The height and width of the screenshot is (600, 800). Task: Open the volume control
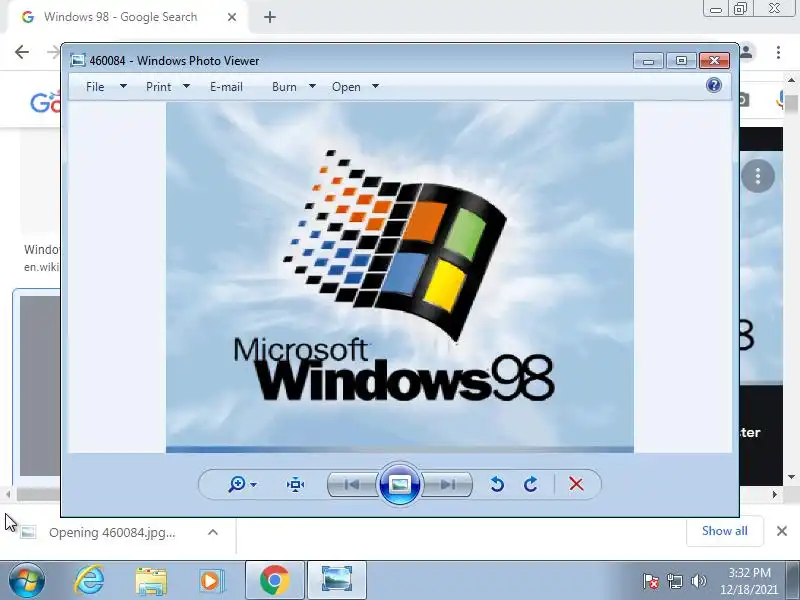coord(698,581)
